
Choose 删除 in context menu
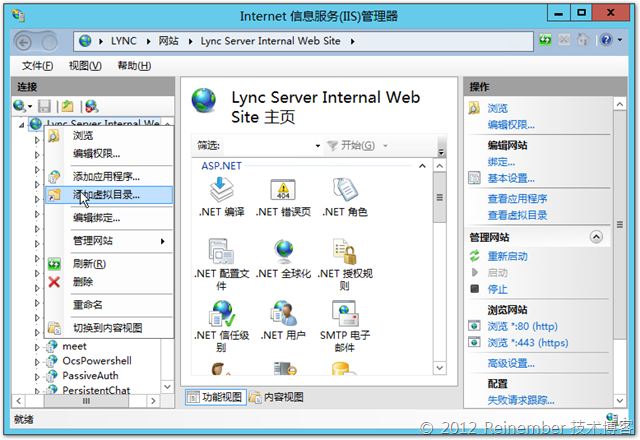coord(109,282)
